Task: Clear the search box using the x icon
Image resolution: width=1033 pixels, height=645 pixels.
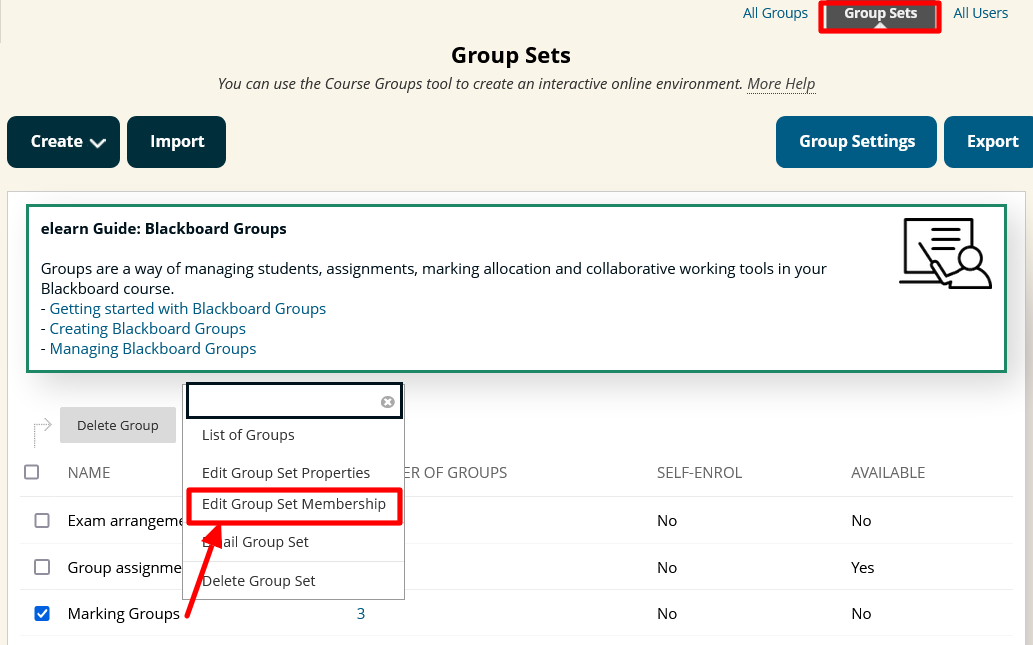Action: coord(387,401)
